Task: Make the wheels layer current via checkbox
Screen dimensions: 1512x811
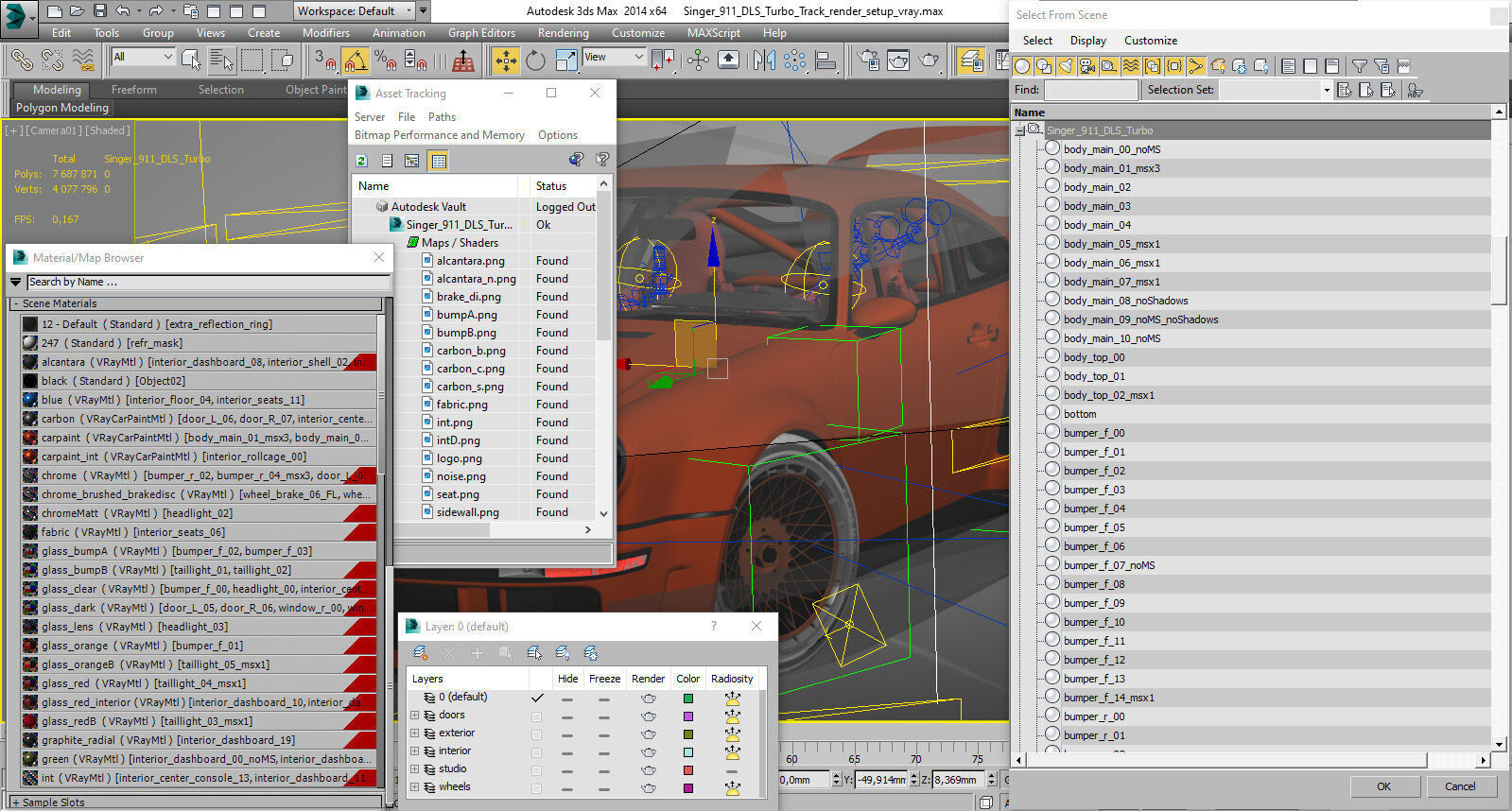Action: [x=537, y=787]
